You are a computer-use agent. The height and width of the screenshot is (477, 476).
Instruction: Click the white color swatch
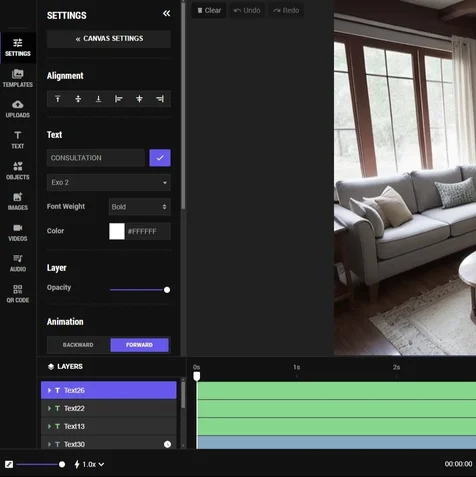coord(117,231)
